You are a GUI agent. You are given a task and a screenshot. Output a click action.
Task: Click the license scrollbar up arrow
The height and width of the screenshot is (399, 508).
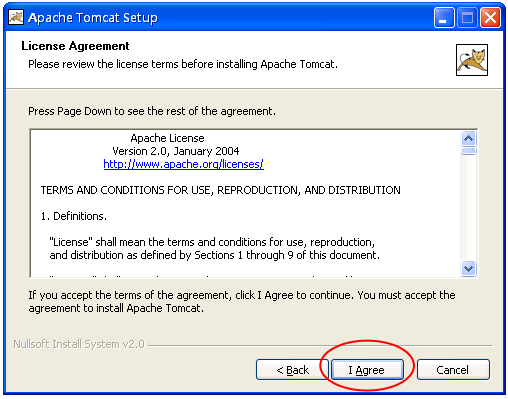[469, 138]
